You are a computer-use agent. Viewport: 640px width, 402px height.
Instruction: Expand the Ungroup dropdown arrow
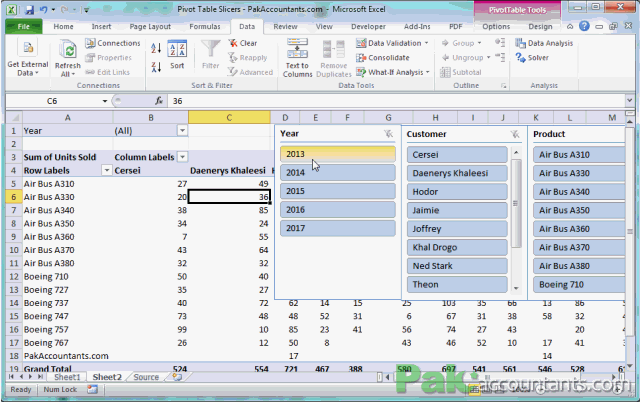(x=488, y=58)
